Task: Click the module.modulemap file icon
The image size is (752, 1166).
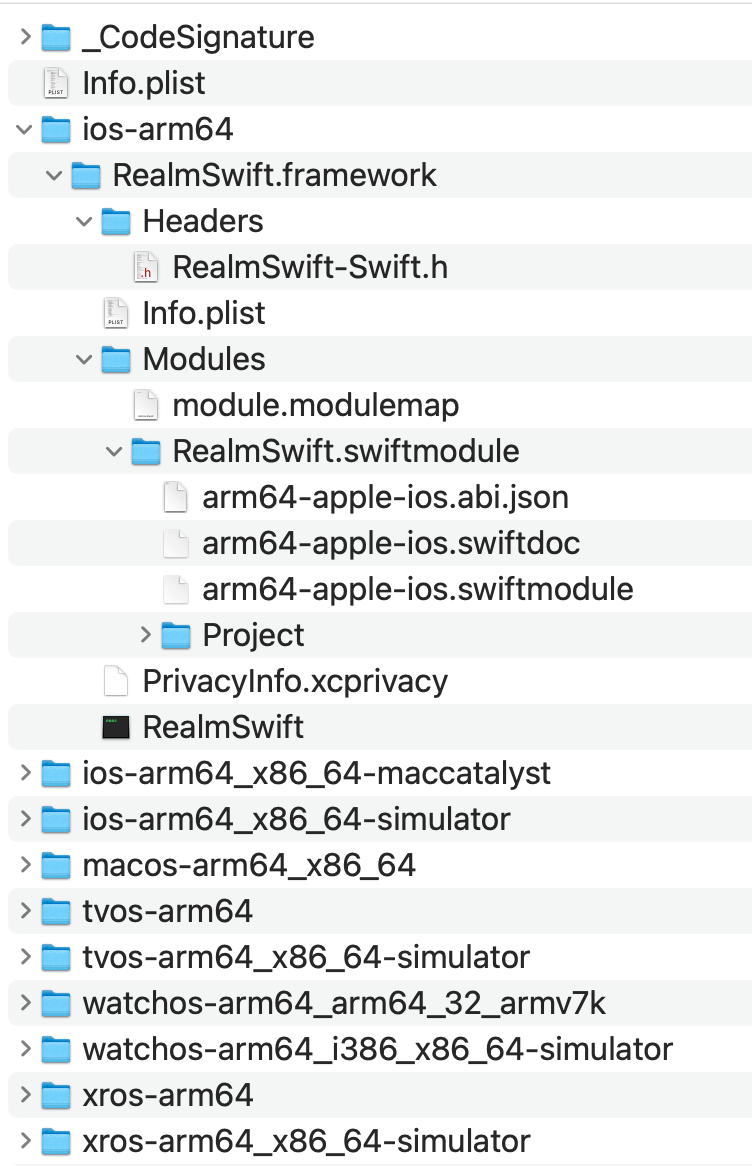Action: click(x=146, y=405)
